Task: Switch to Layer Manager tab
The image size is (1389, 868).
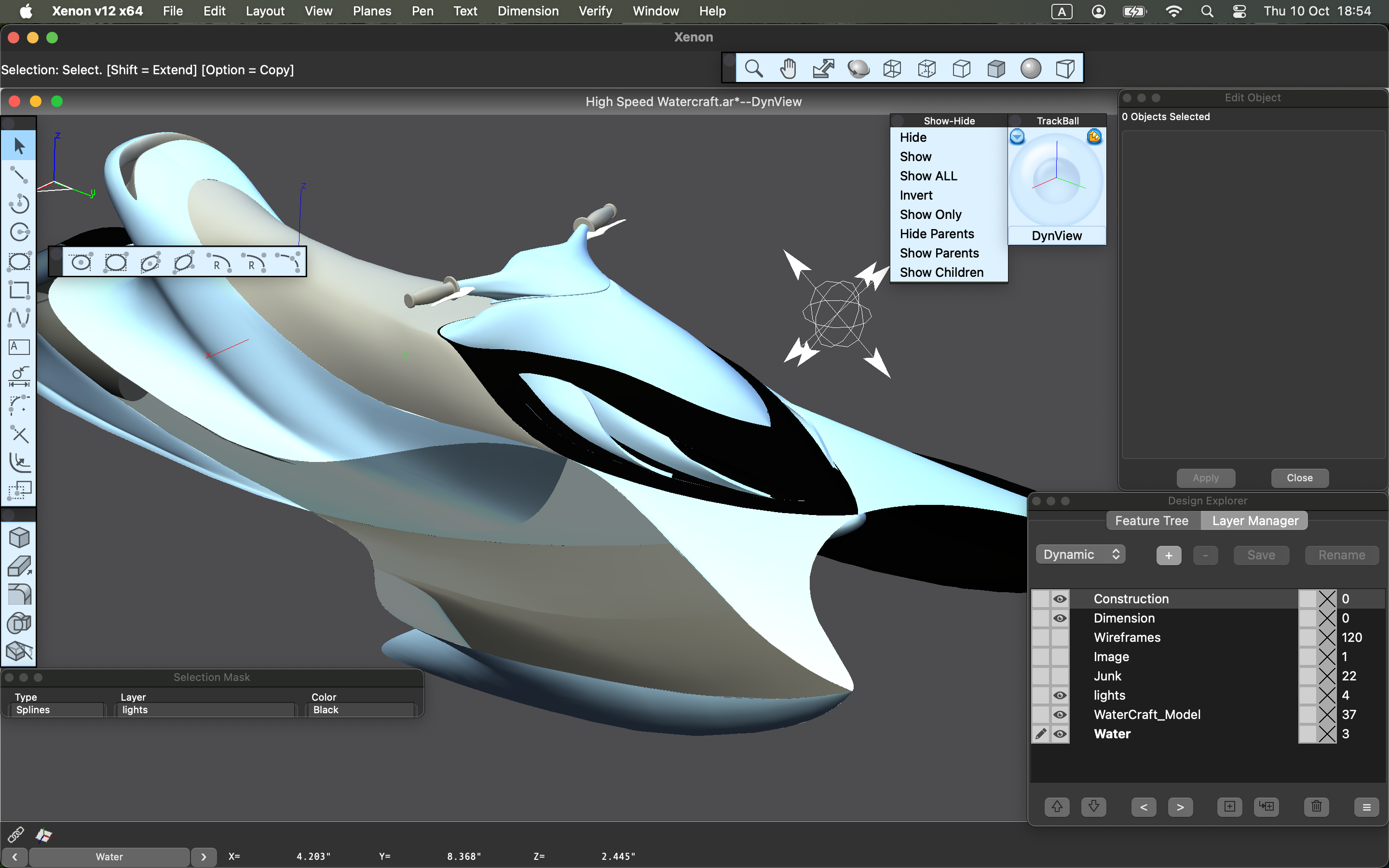Action: pos(1254,520)
